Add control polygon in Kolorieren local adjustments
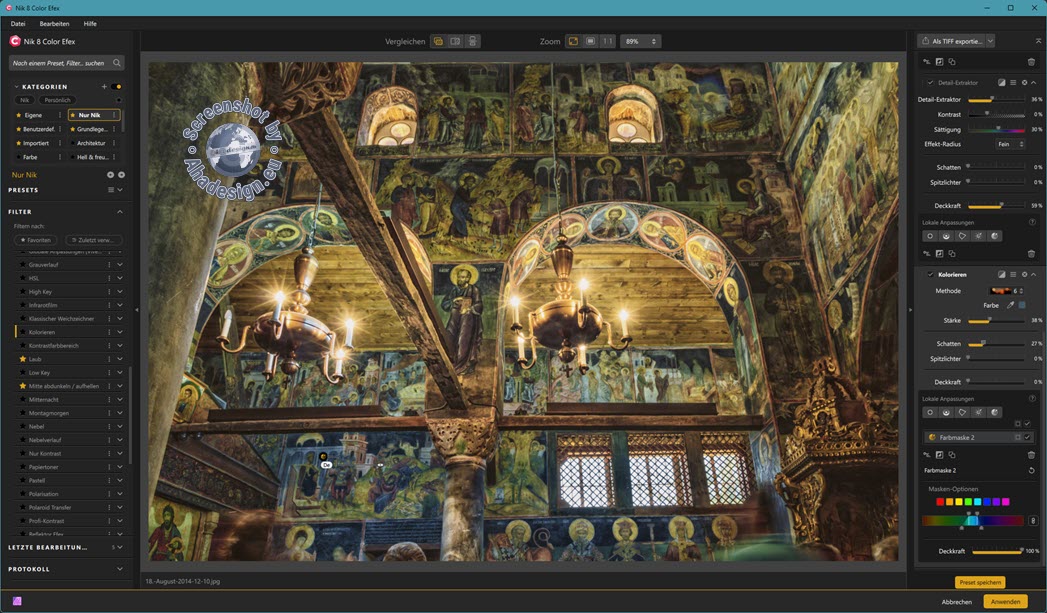Image resolution: width=1047 pixels, height=613 pixels. [962, 413]
